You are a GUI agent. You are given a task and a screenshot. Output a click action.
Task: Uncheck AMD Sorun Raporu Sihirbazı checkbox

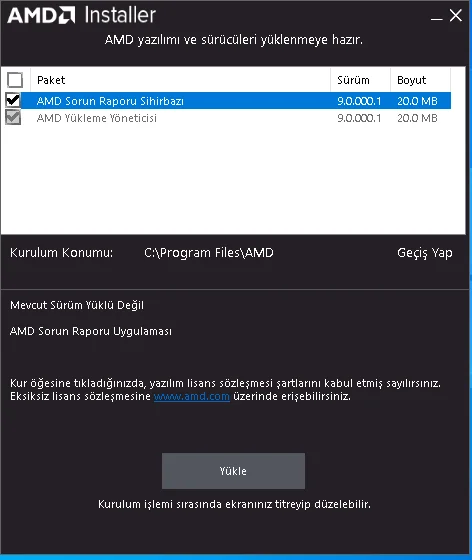coord(13,100)
